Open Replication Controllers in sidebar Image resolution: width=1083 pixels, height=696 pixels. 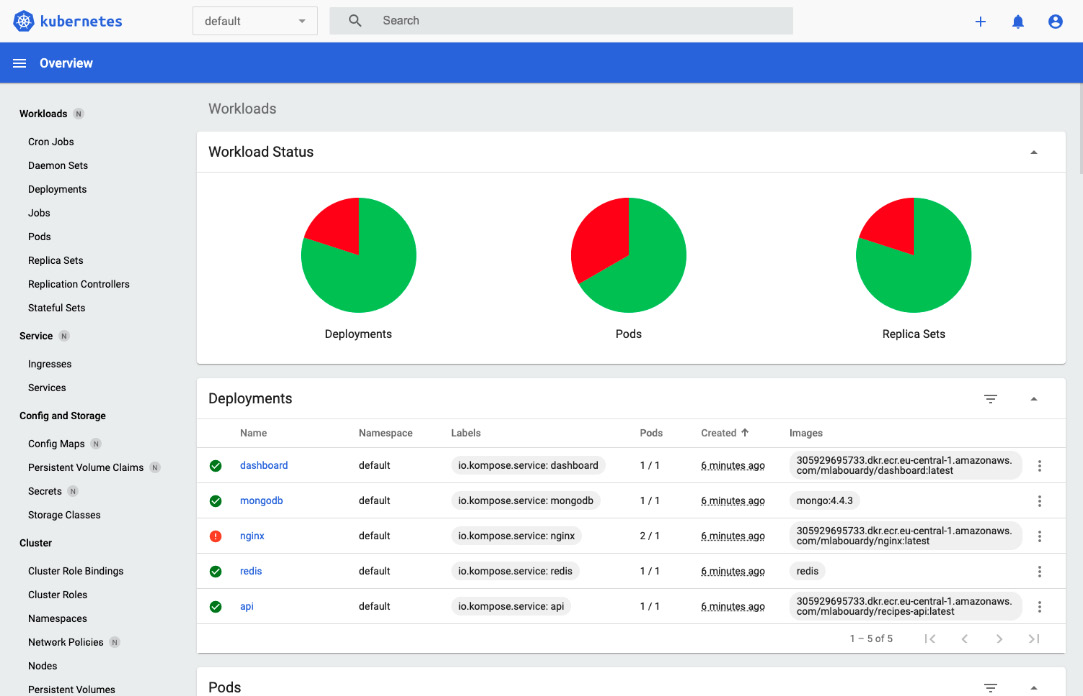79,284
